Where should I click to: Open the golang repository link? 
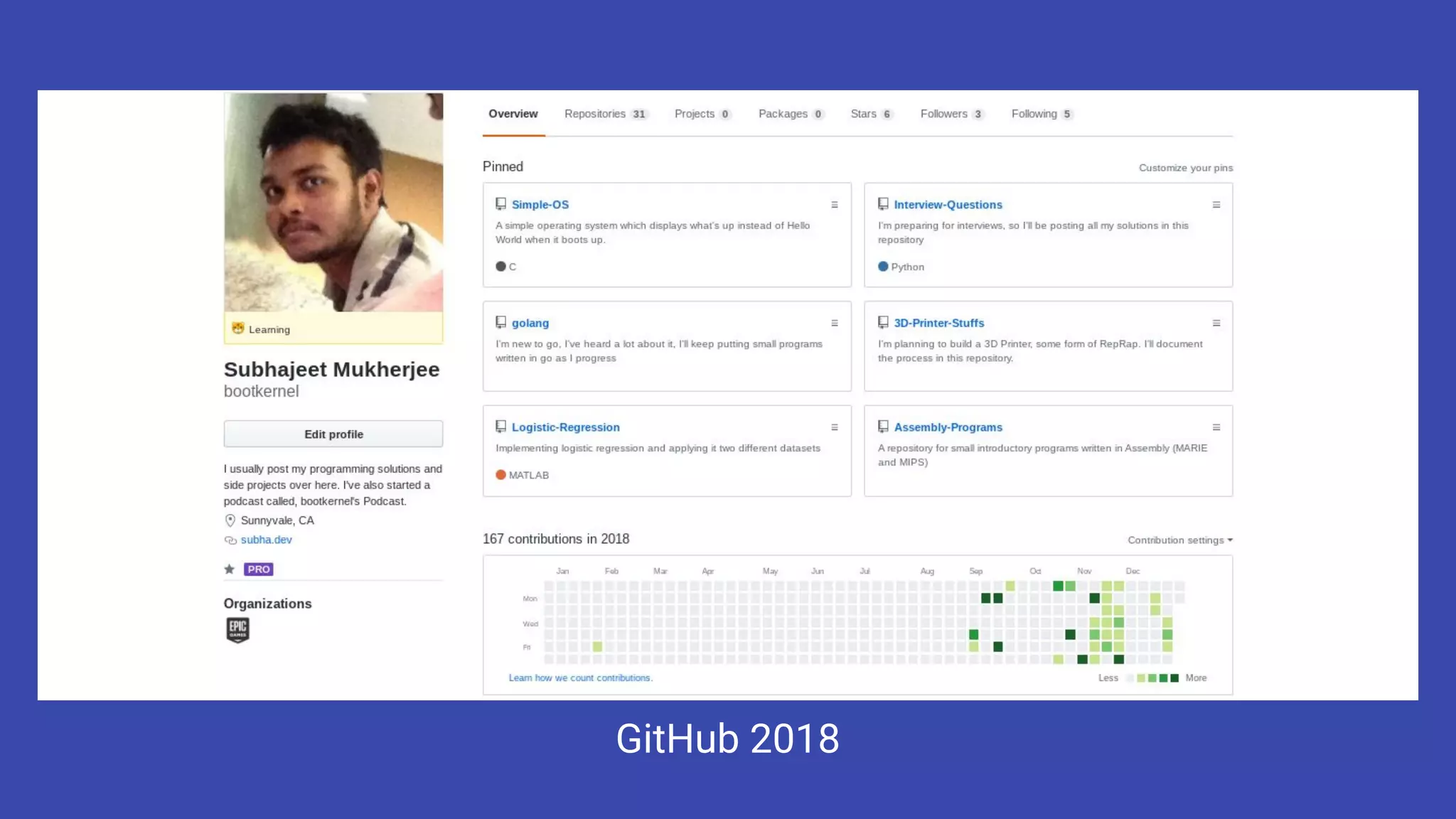[x=530, y=323]
